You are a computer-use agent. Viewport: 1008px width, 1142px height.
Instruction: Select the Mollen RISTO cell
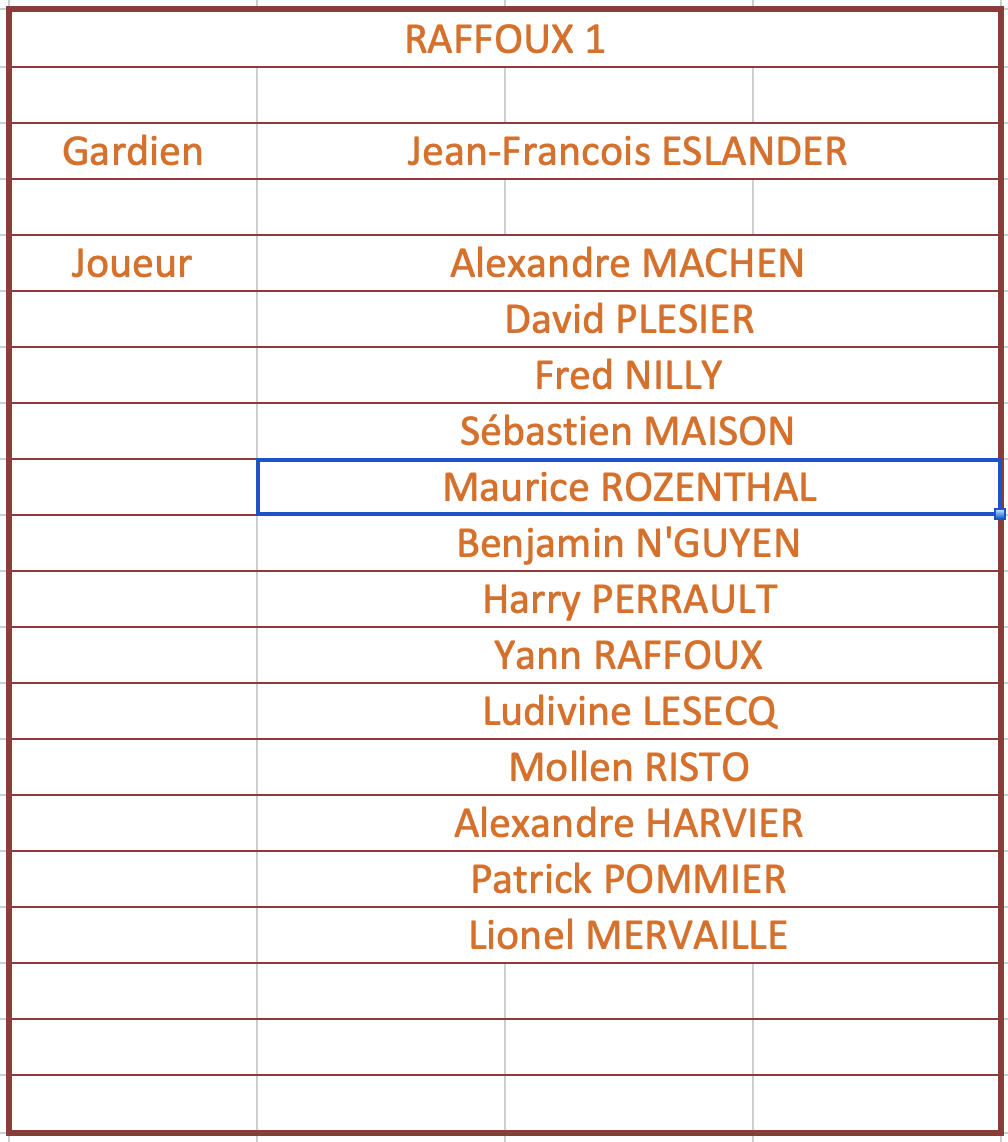pyautogui.click(x=628, y=767)
